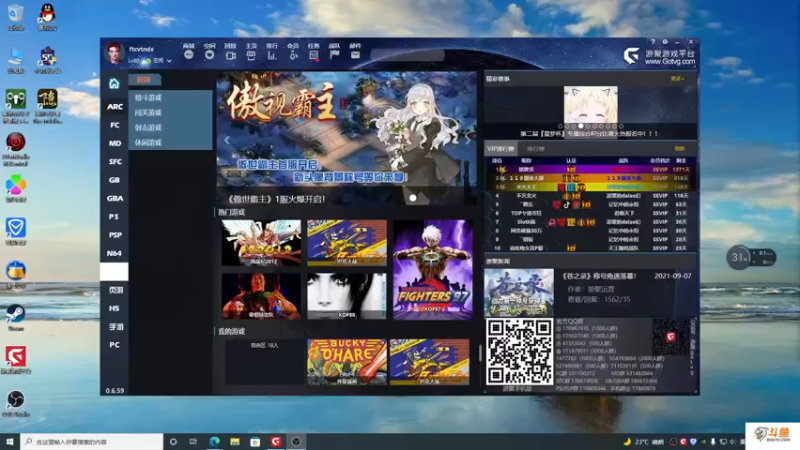Image resolution: width=800 pixels, height=450 pixels.
Task: Open the 主页 homepage icon in toolbar
Action: pos(251,55)
